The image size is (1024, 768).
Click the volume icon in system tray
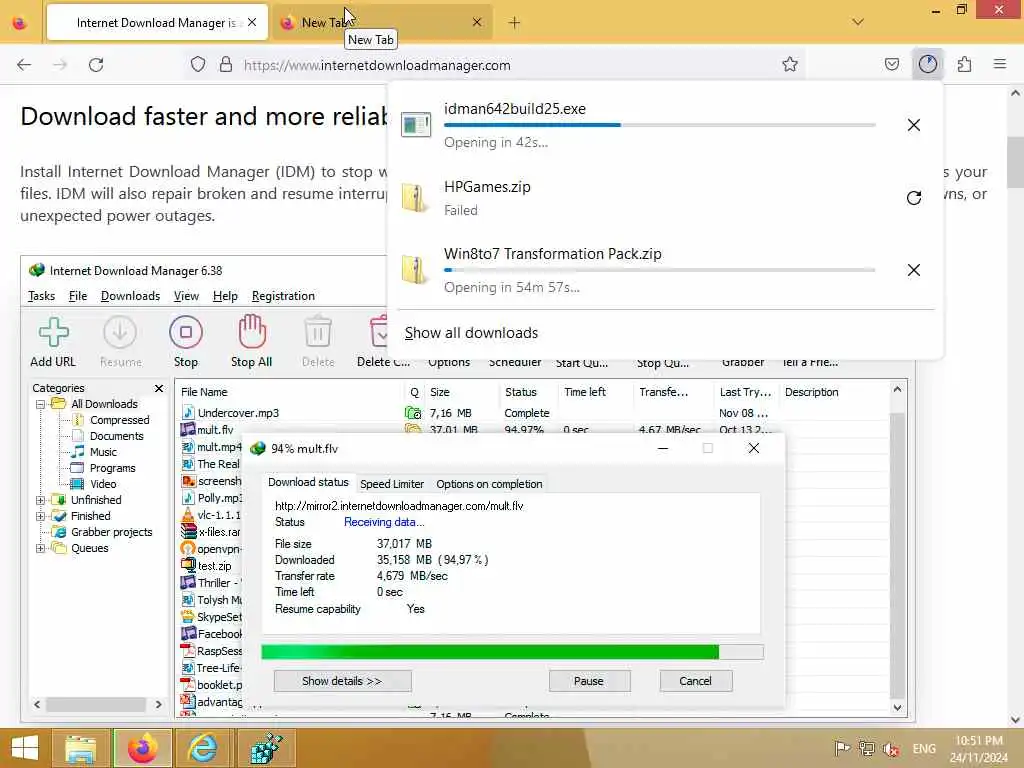[889, 749]
